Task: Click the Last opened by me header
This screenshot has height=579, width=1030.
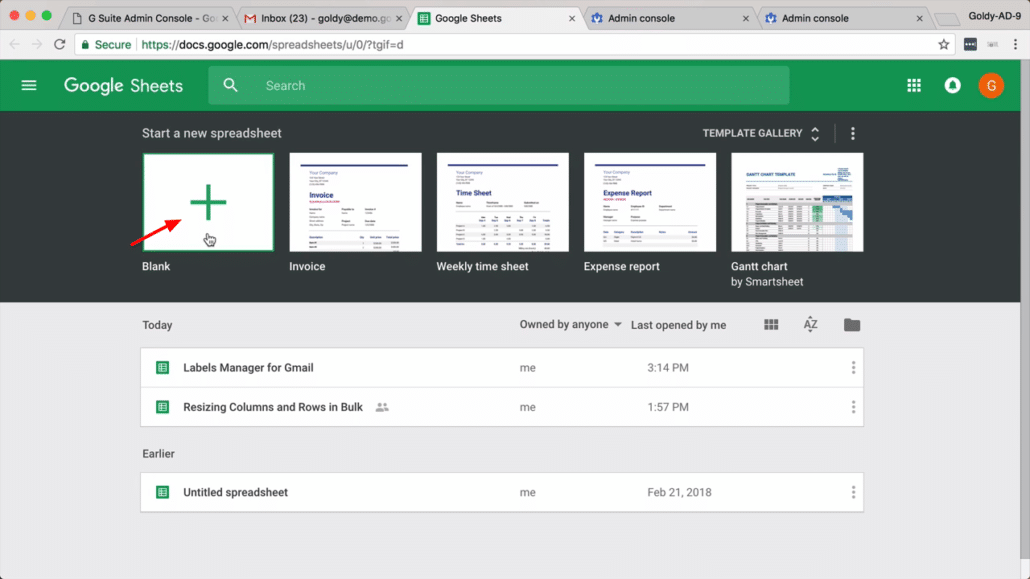Action: 679,325
